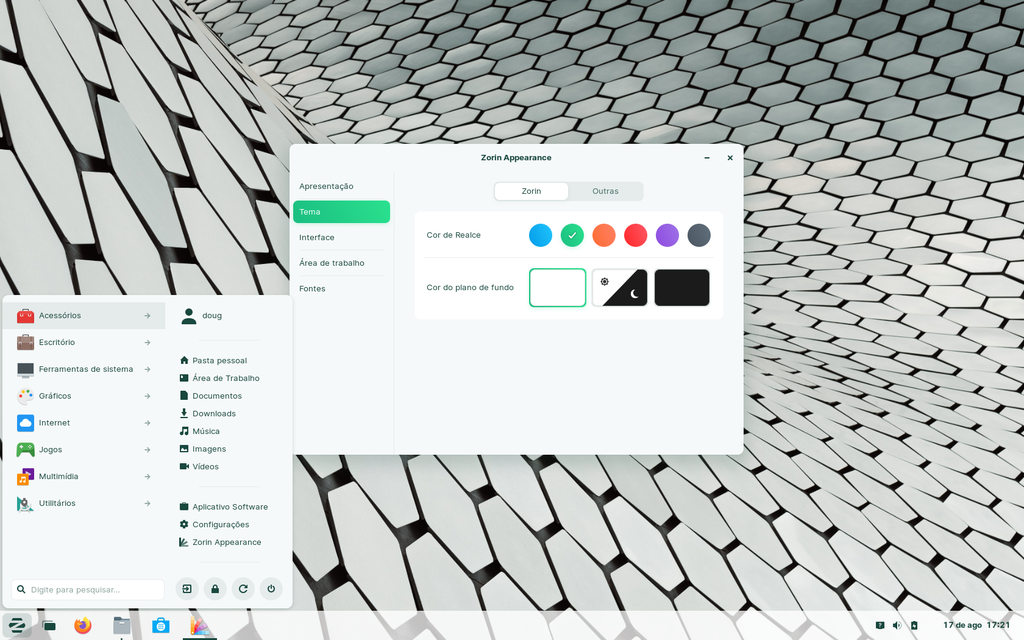Click the Gráficos palette icon

(x=25, y=396)
